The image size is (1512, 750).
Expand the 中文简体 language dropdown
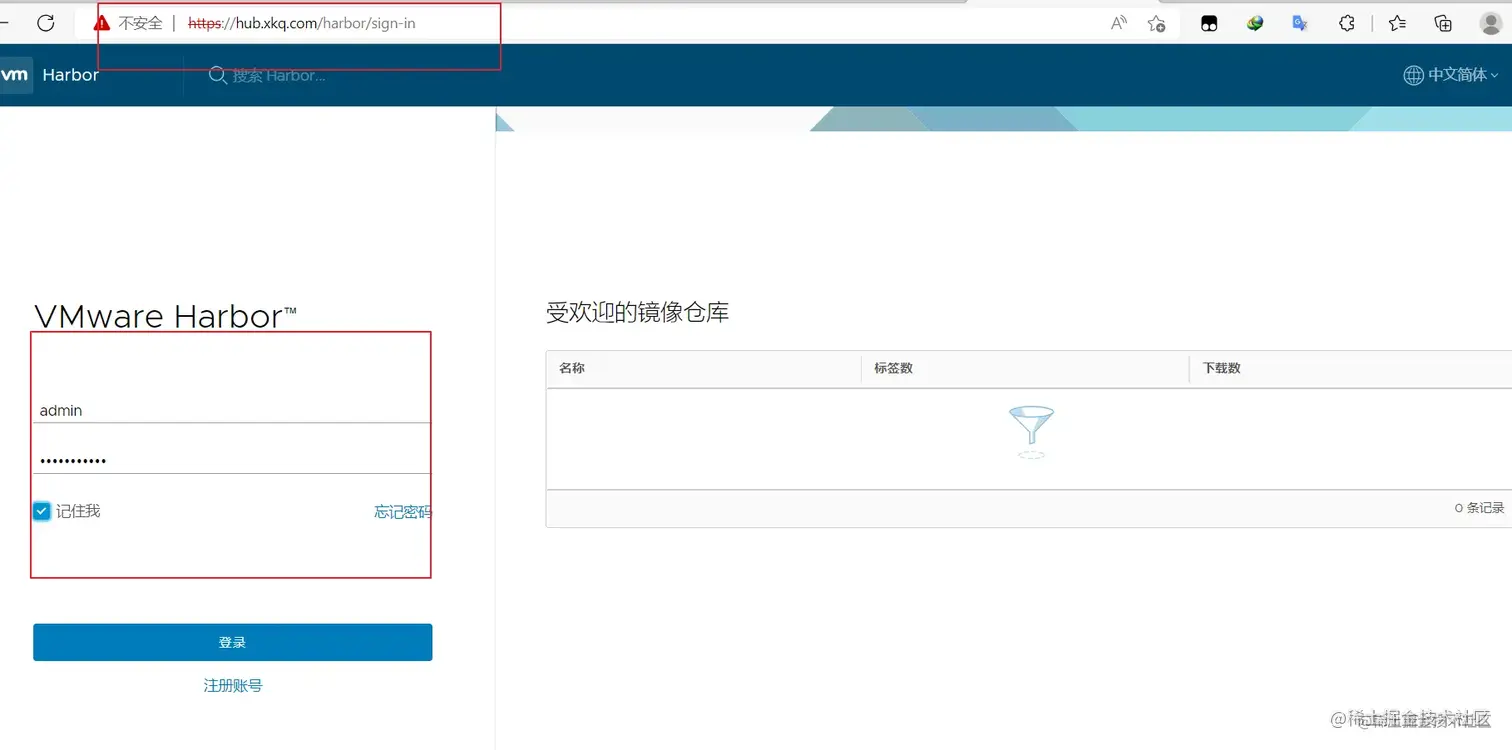(x=1463, y=75)
